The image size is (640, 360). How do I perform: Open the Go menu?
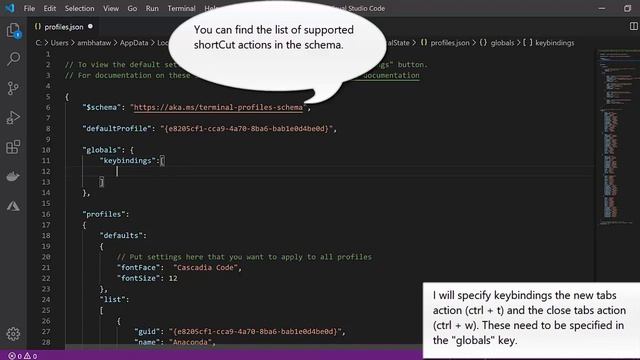click(132, 8)
